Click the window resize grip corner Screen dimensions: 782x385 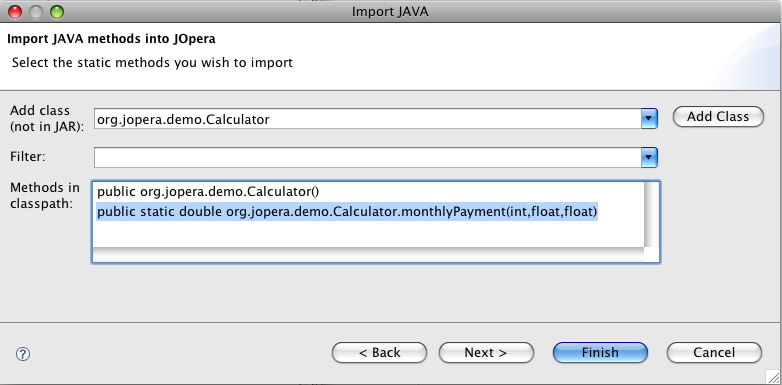tap(773, 377)
